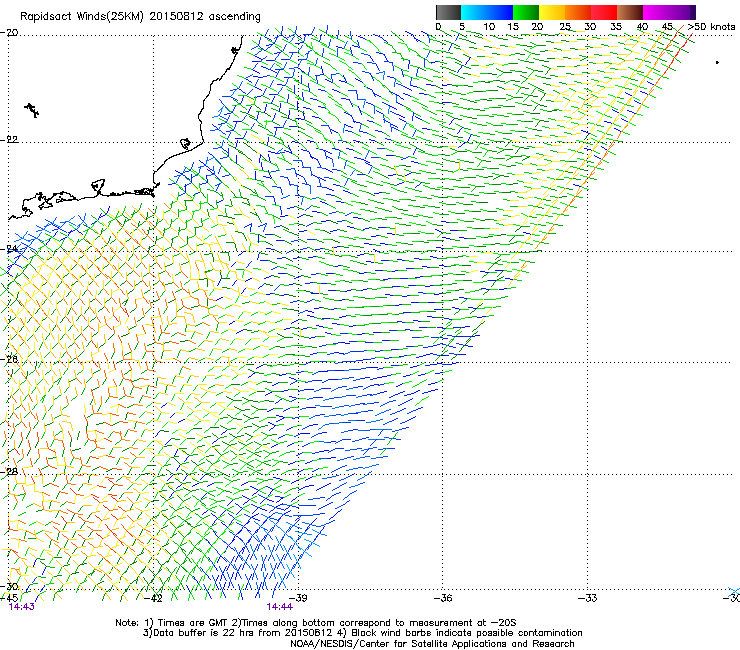The width and height of the screenshot is (740, 650).
Task: Click the latitude label '-20'
Action: (9, 33)
